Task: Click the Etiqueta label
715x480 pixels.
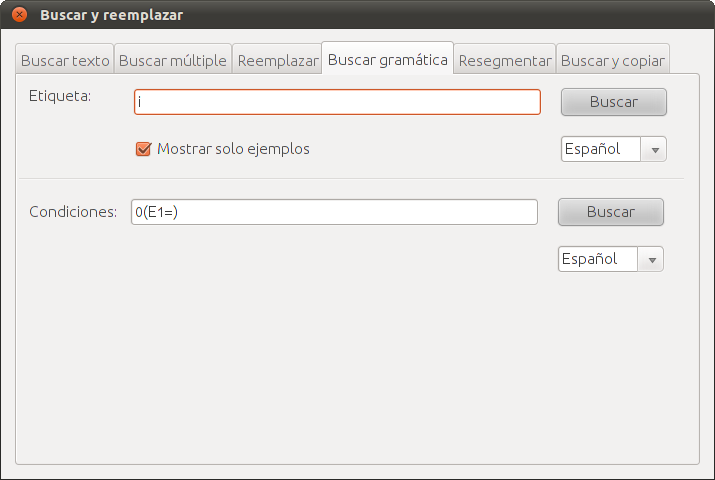Action: coord(60,96)
